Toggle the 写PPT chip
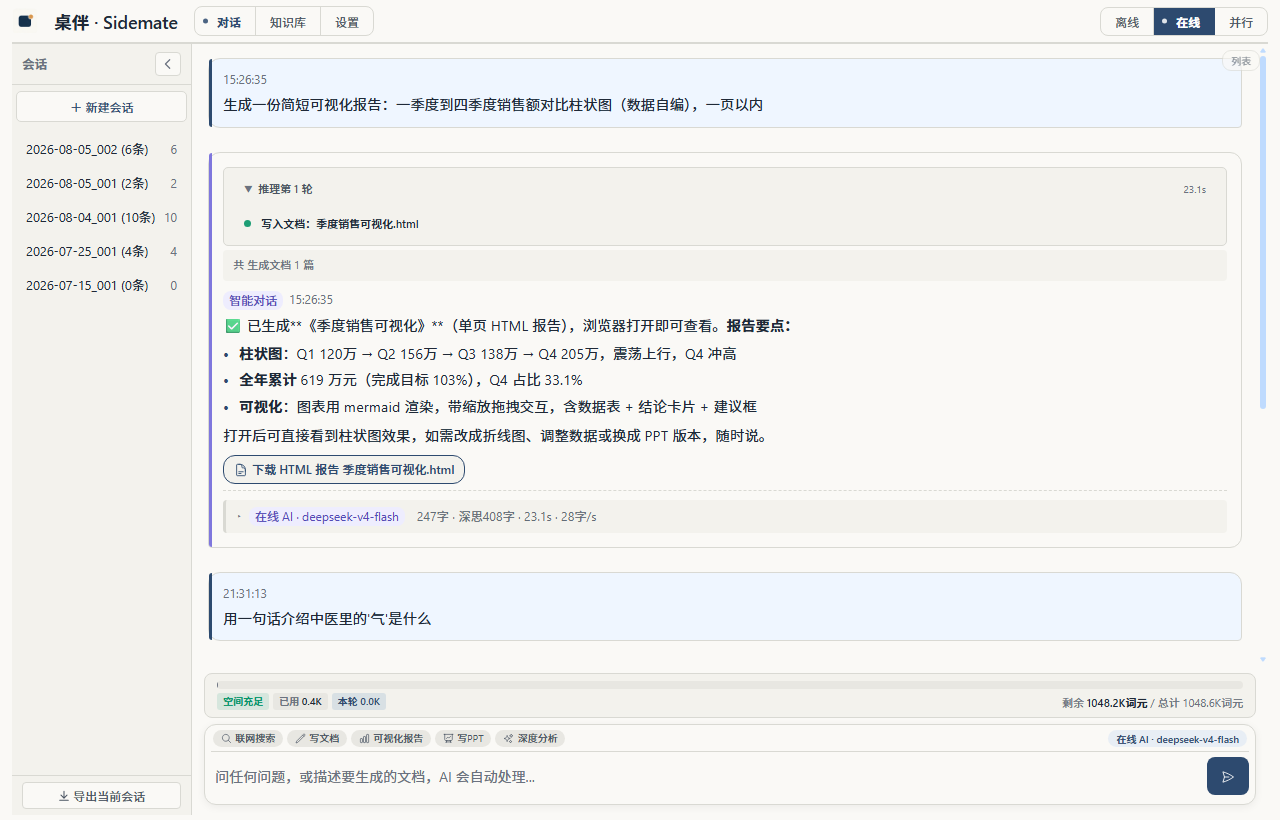Image resolution: width=1280 pixels, height=820 pixels. [462, 738]
